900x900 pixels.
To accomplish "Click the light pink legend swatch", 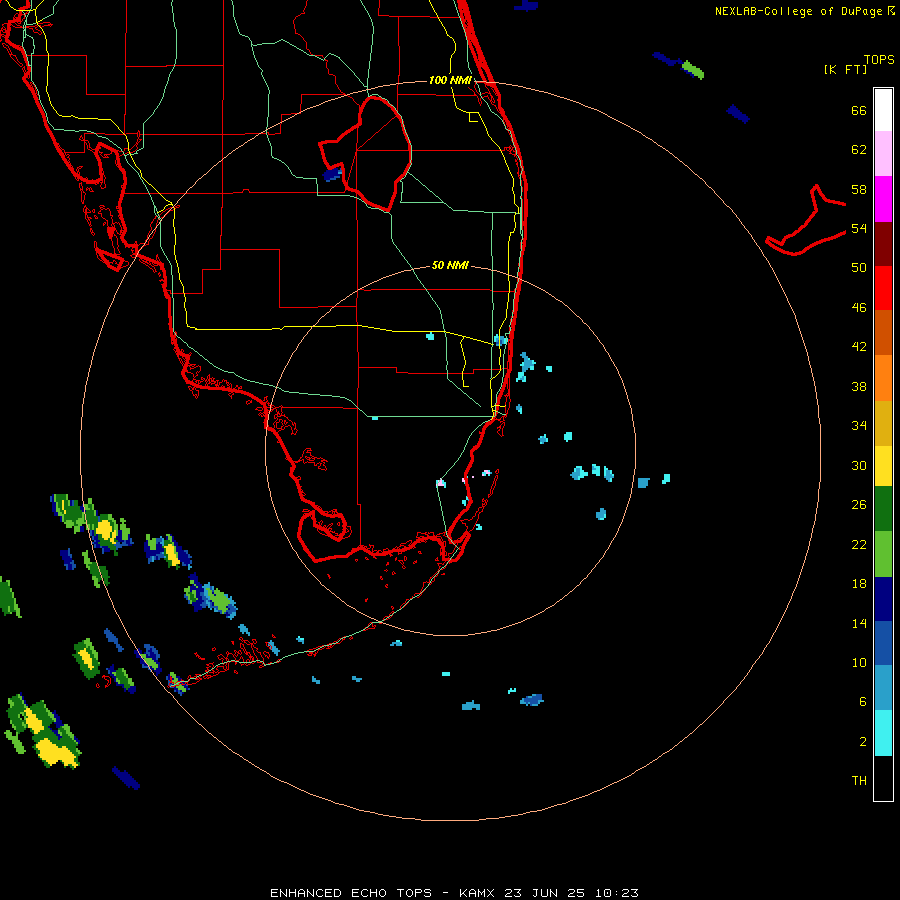I will pyautogui.click(x=883, y=154).
